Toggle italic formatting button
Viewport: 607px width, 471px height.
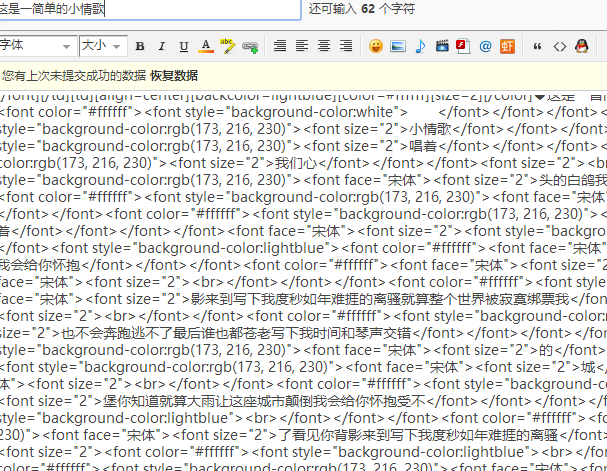162,46
